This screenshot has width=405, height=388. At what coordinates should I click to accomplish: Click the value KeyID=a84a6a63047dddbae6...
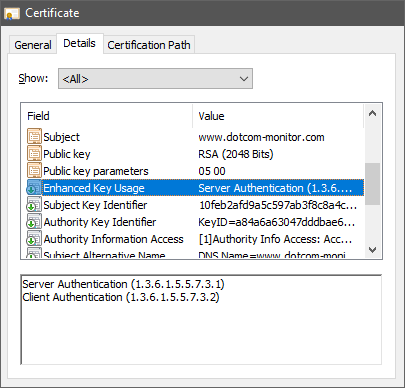[x=277, y=222]
